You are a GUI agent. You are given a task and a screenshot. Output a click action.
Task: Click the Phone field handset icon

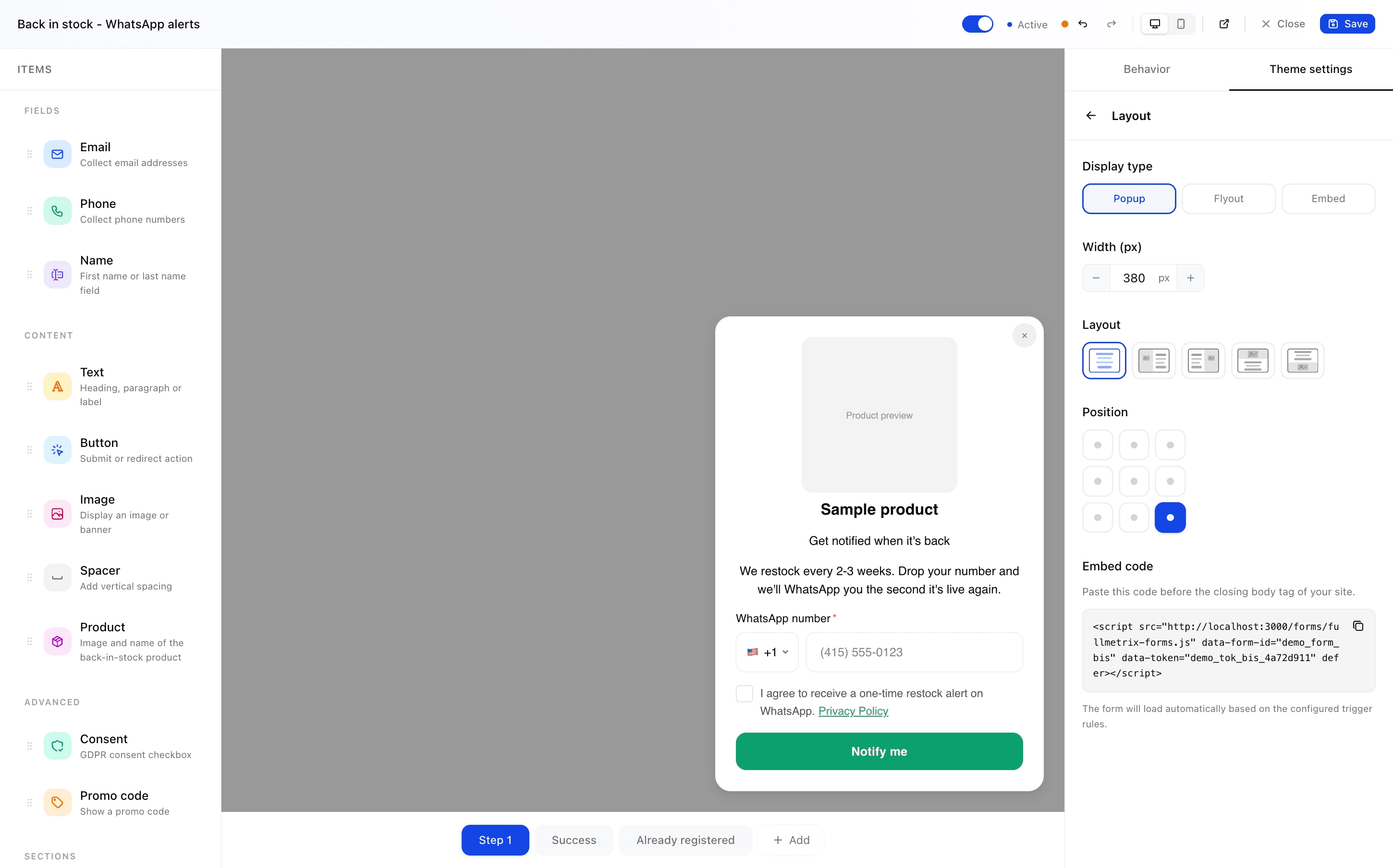(58, 211)
